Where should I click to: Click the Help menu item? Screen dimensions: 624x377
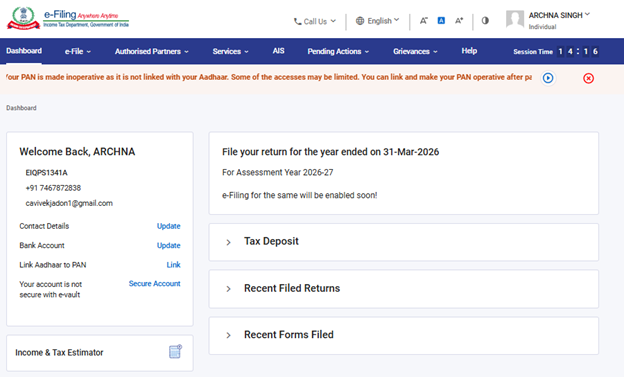coord(469,51)
